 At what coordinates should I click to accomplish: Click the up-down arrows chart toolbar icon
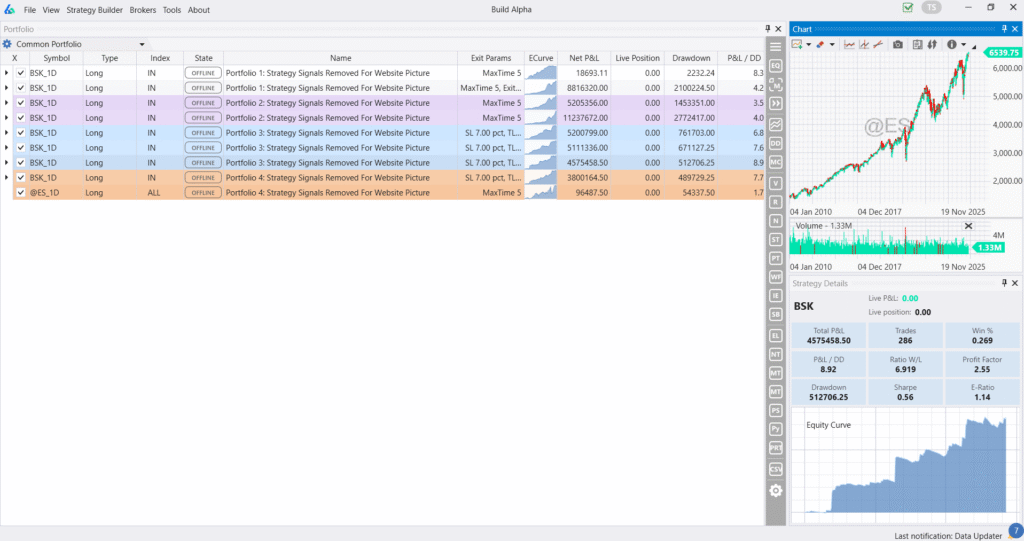coord(932,44)
